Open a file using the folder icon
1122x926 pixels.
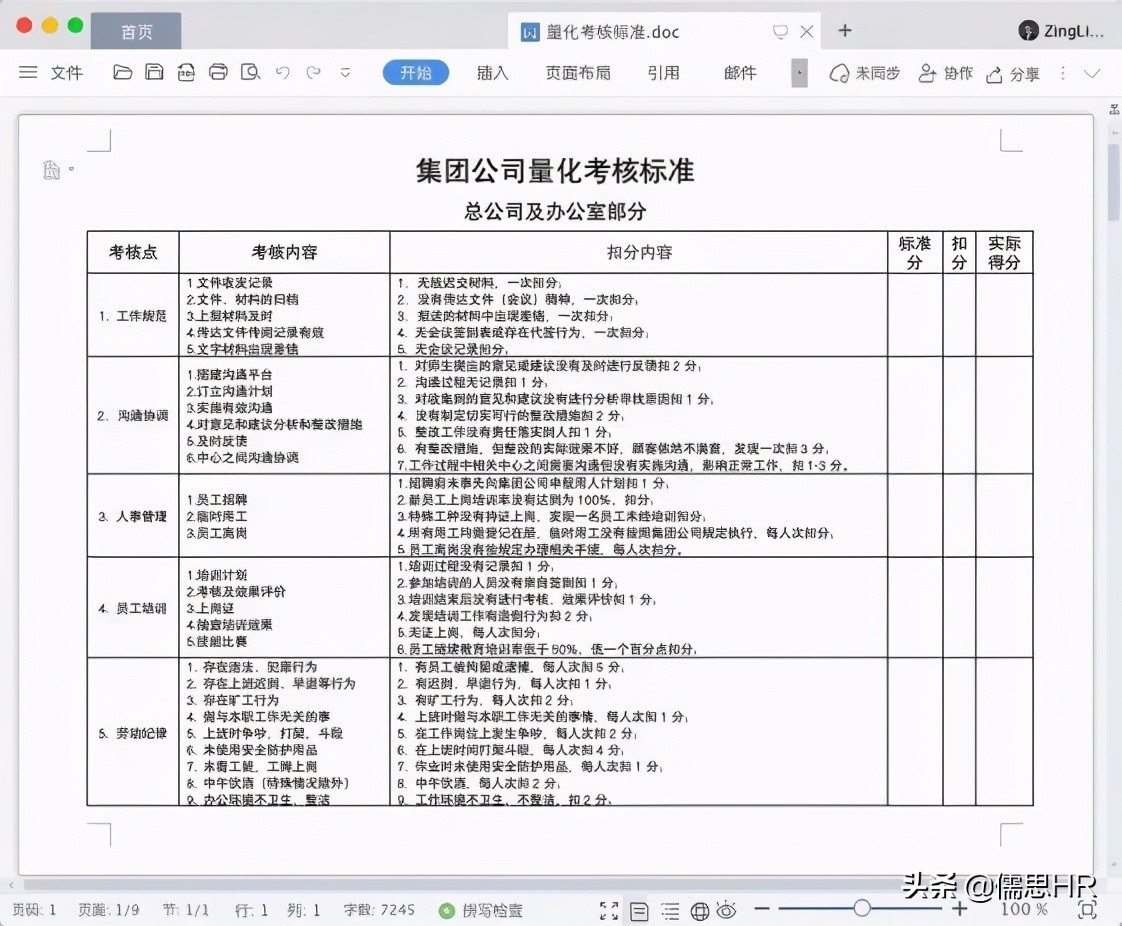tap(123, 73)
